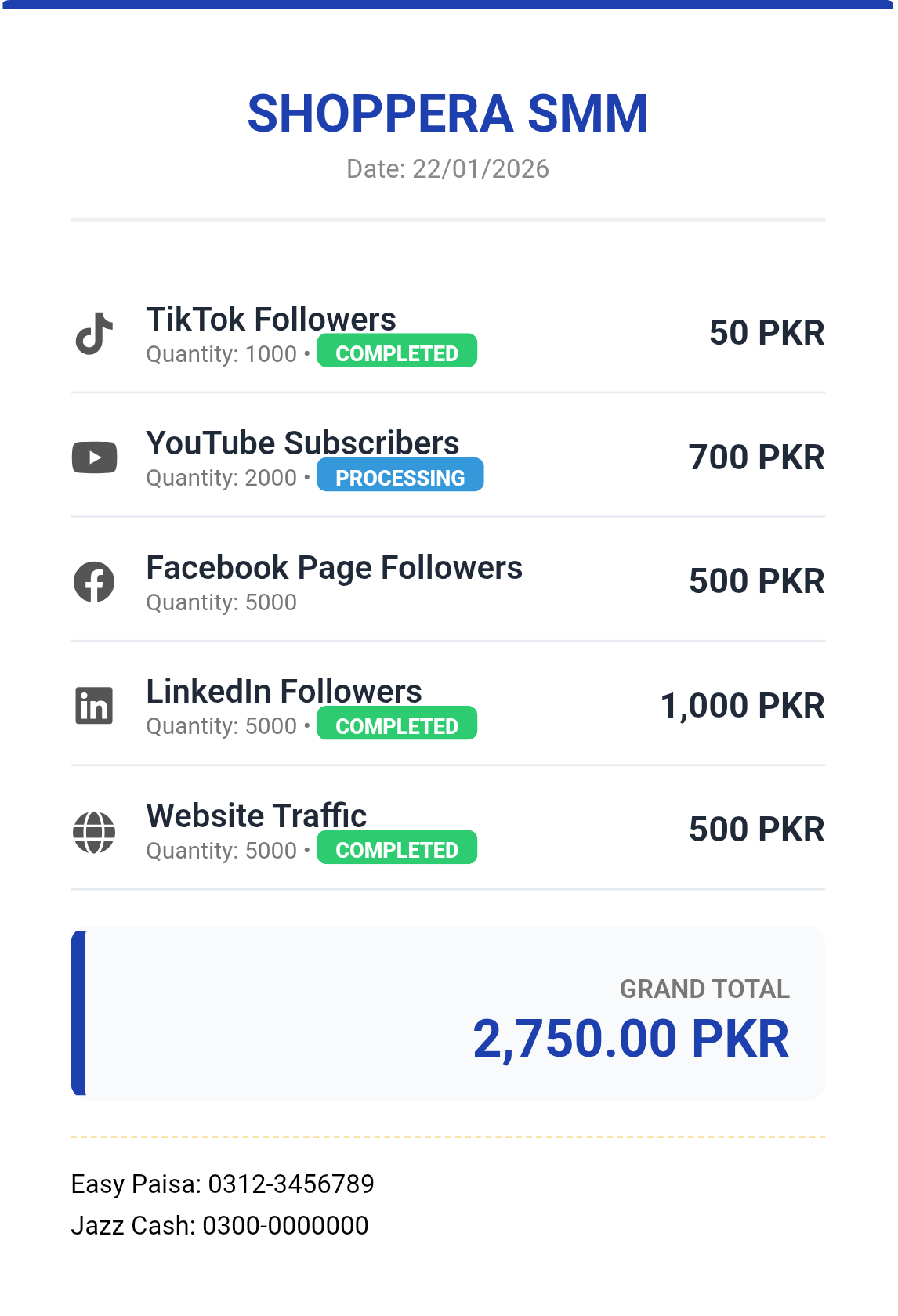Click the YouTube play icon
Screen dimensions: 898x1316
(x=94, y=457)
